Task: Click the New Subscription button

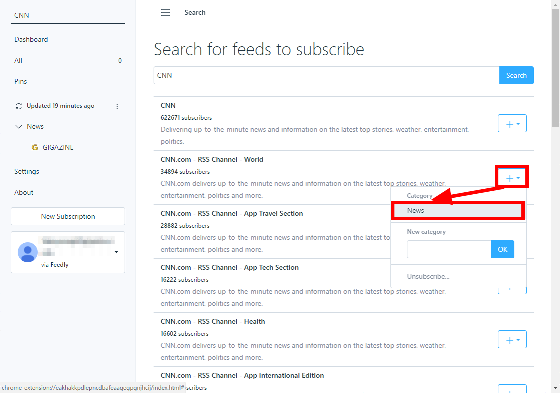Action: [x=68, y=216]
